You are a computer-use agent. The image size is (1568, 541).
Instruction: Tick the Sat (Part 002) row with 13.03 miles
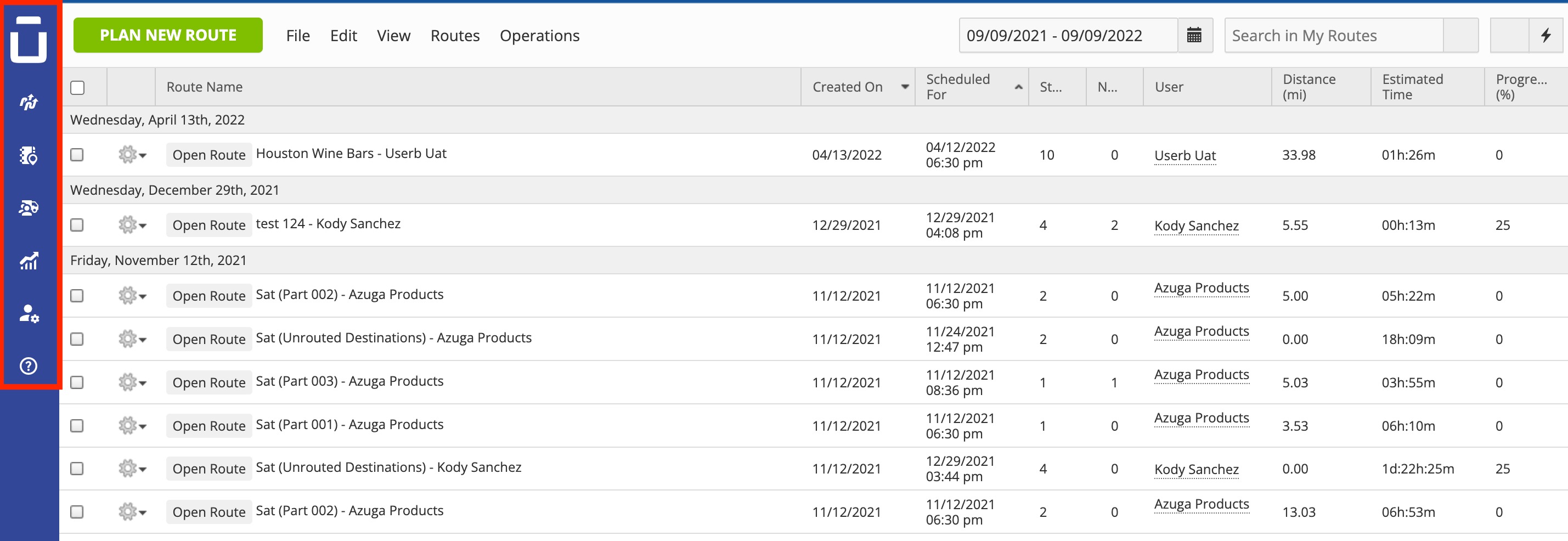click(77, 512)
